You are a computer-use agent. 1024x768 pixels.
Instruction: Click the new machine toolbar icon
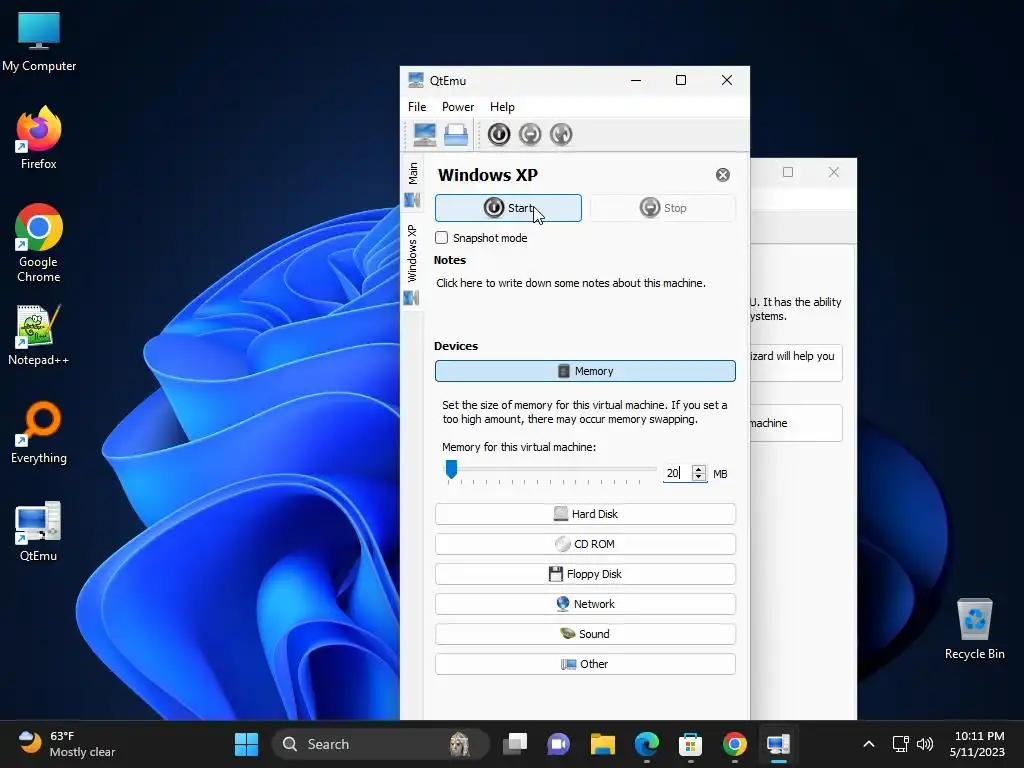(x=424, y=135)
